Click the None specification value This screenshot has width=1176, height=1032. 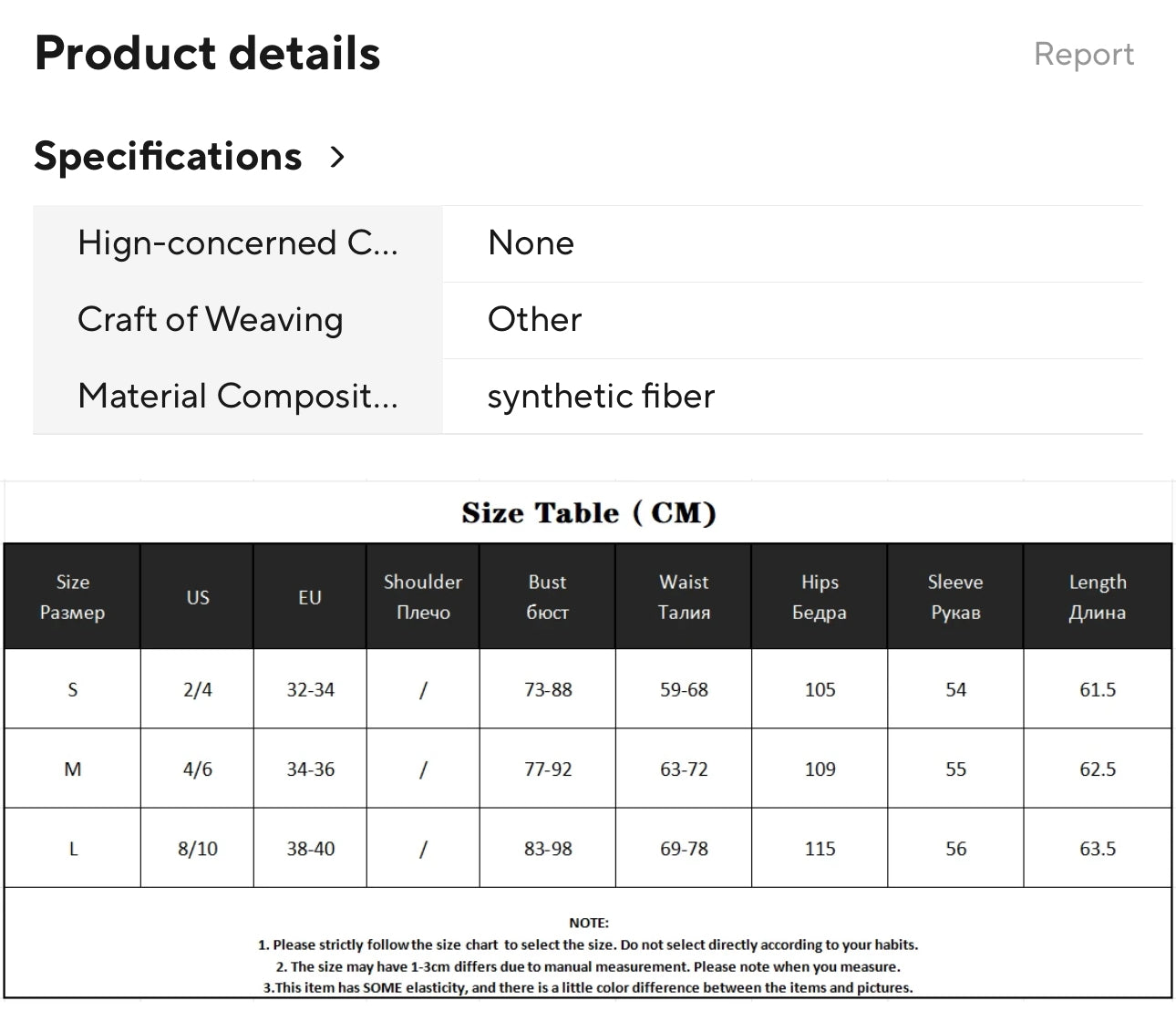(531, 243)
